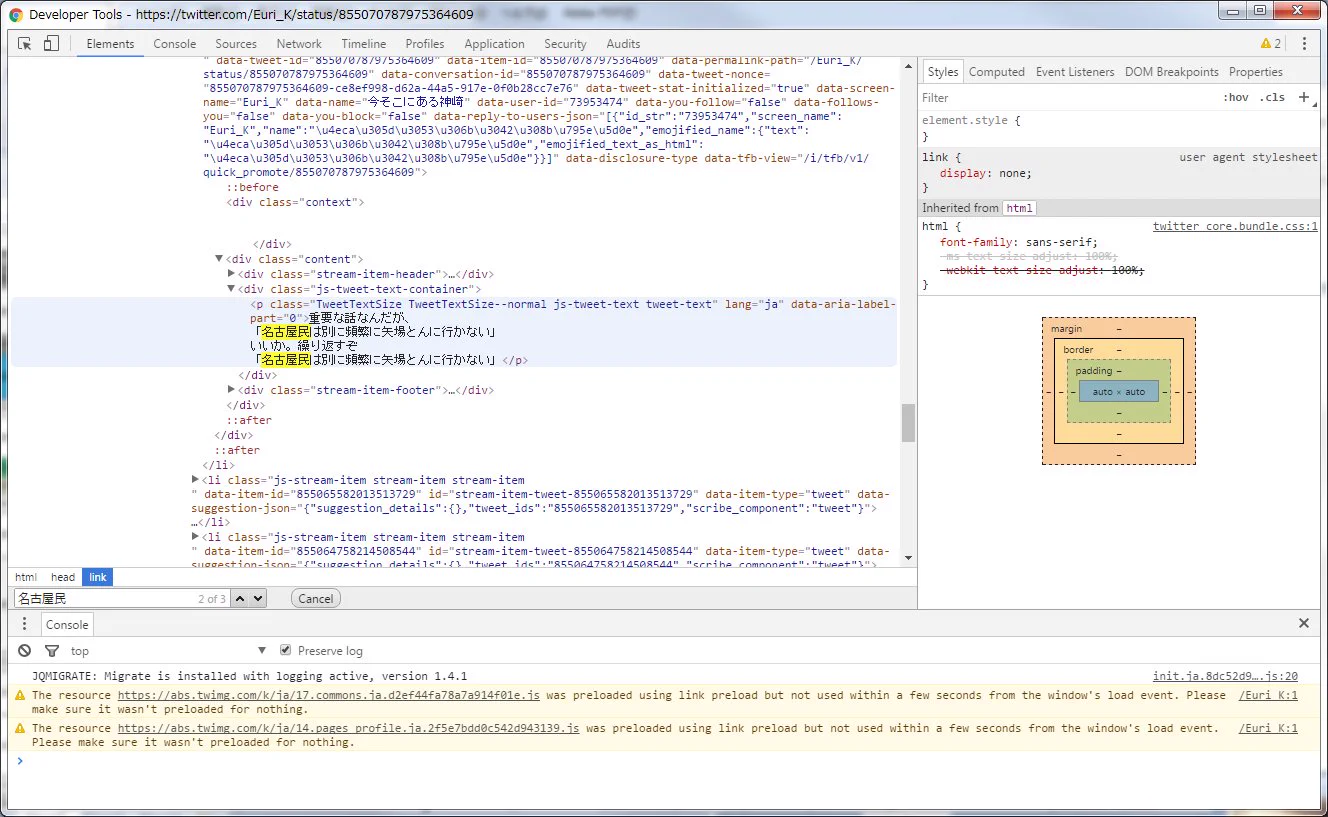Open the console drawer three-dot menu
This screenshot has height=817, width=1328.
(x=25, y=624)
